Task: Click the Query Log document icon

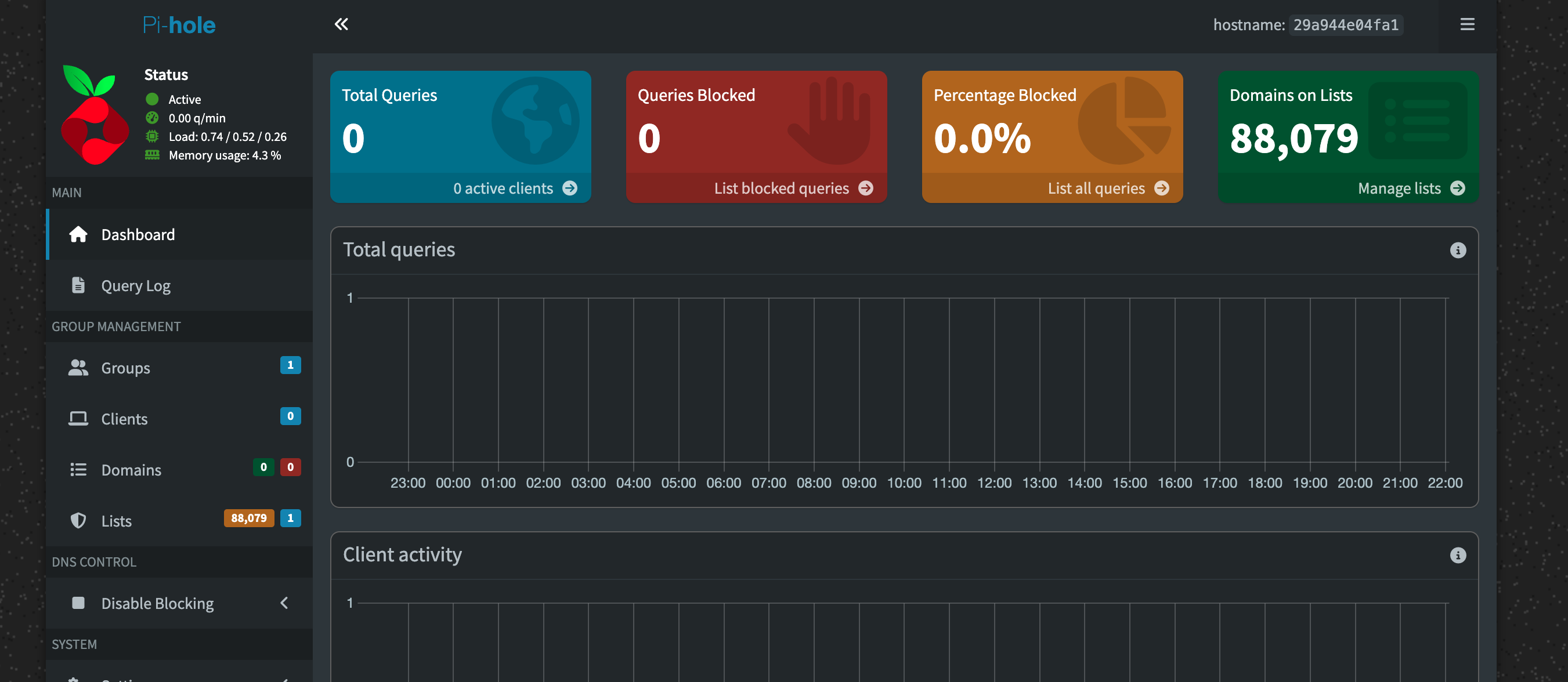Action: tap(79, 285)
